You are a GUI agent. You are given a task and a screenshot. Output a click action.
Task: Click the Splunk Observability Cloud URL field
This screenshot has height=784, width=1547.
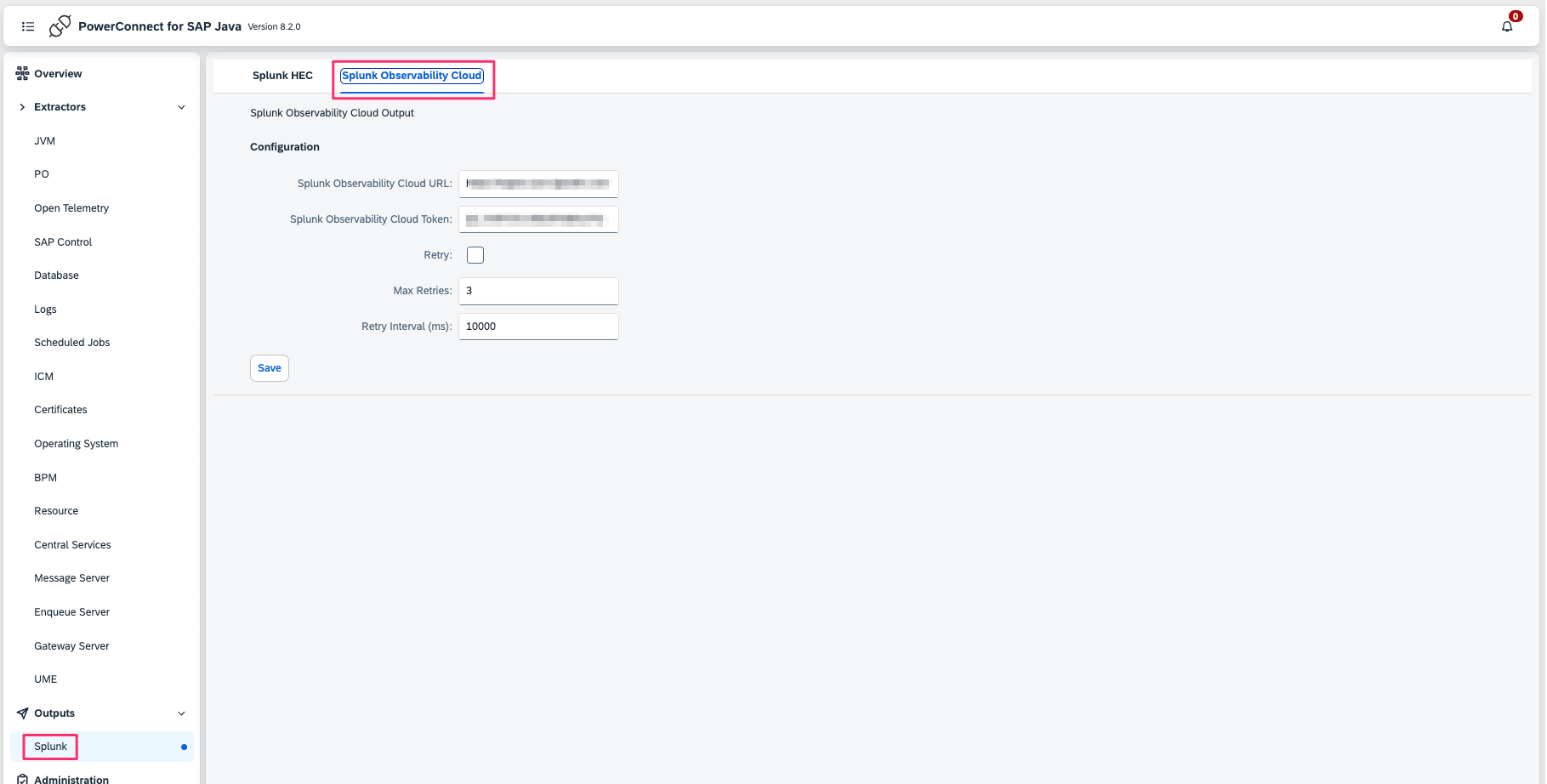(x=537, y=184)
